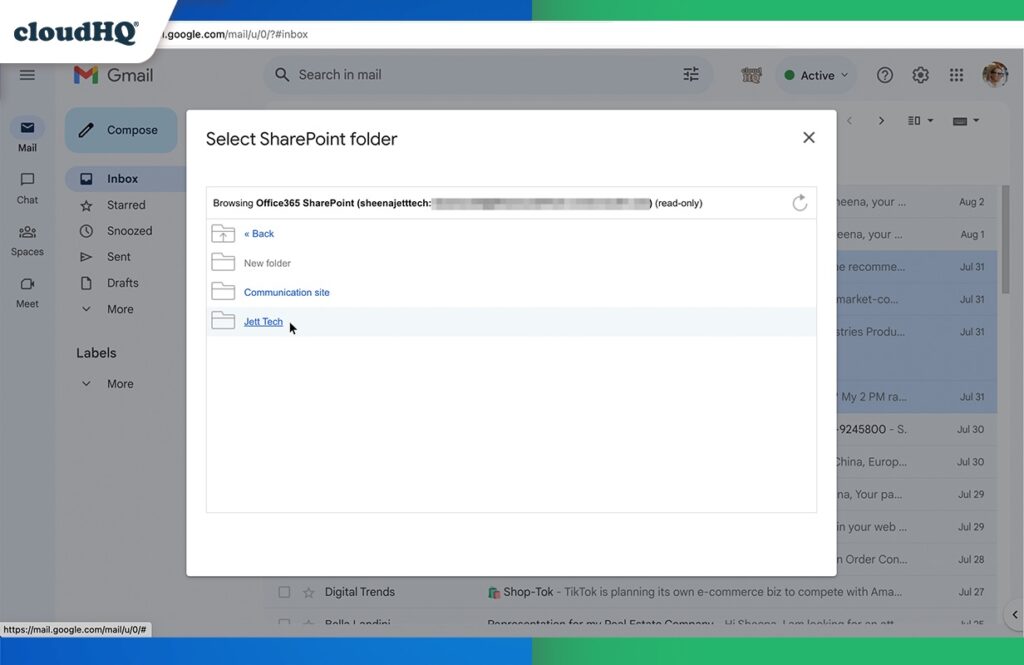Expand the Active status dropdown

click(x=817, y=75)
